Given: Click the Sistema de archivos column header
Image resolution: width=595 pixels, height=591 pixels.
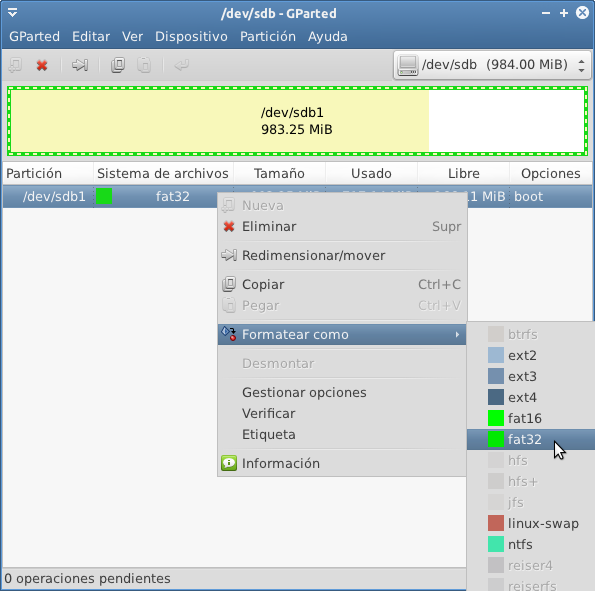Looking at the screenshot, I should click(163, 173).
